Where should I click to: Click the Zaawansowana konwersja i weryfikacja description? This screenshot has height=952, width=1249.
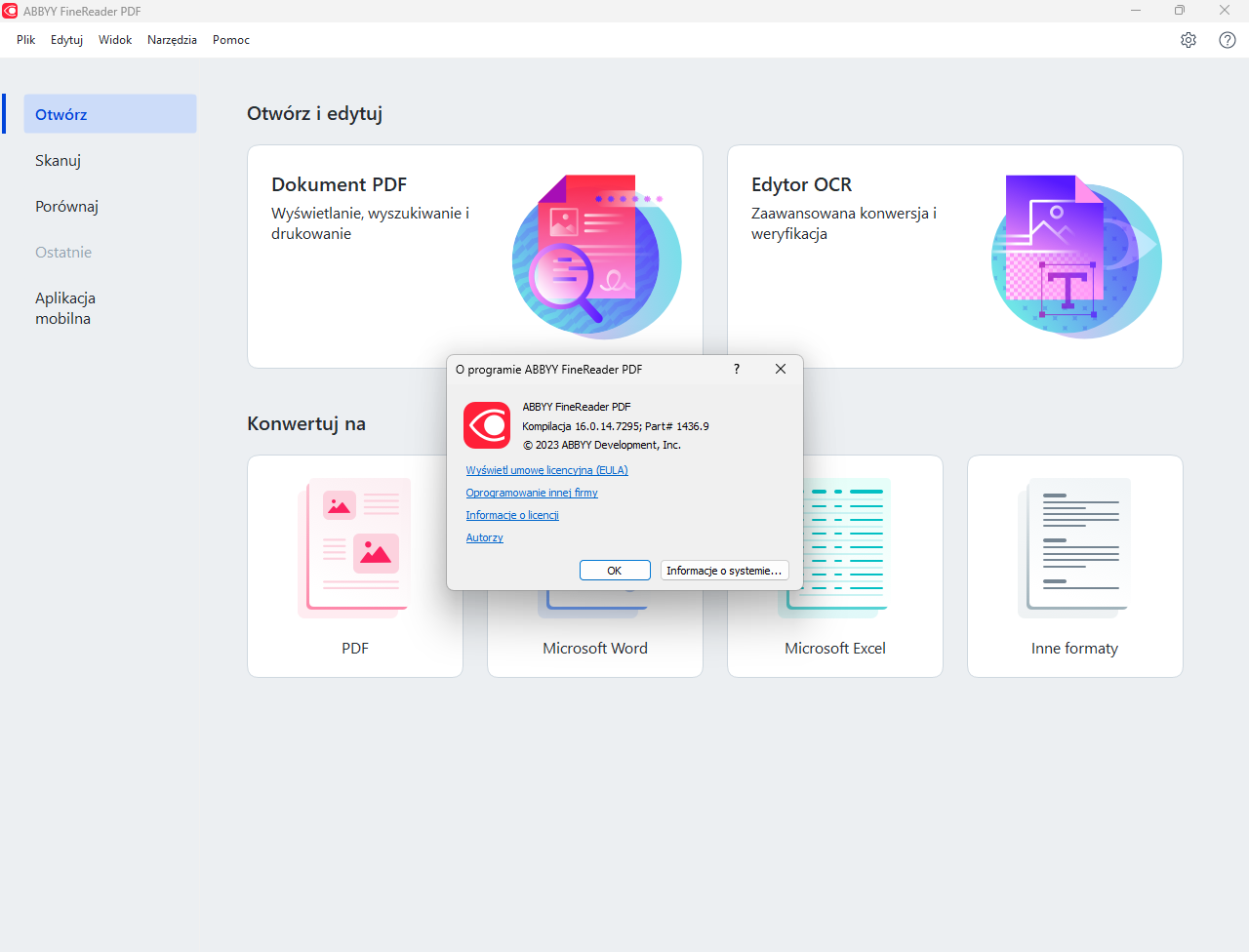(844, 223)
